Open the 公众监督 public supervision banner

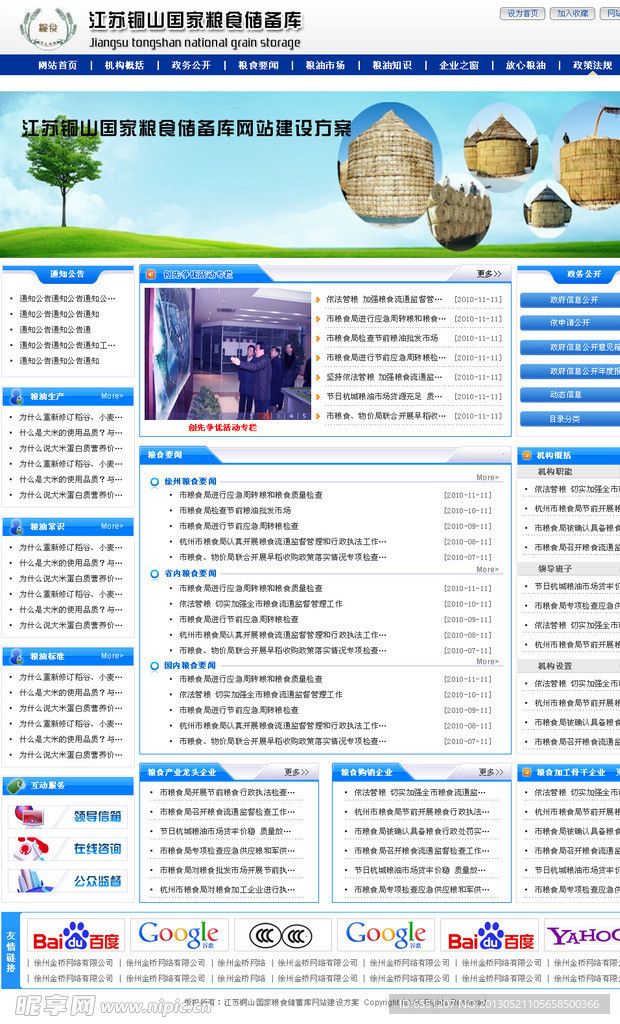tap(68, 881)
